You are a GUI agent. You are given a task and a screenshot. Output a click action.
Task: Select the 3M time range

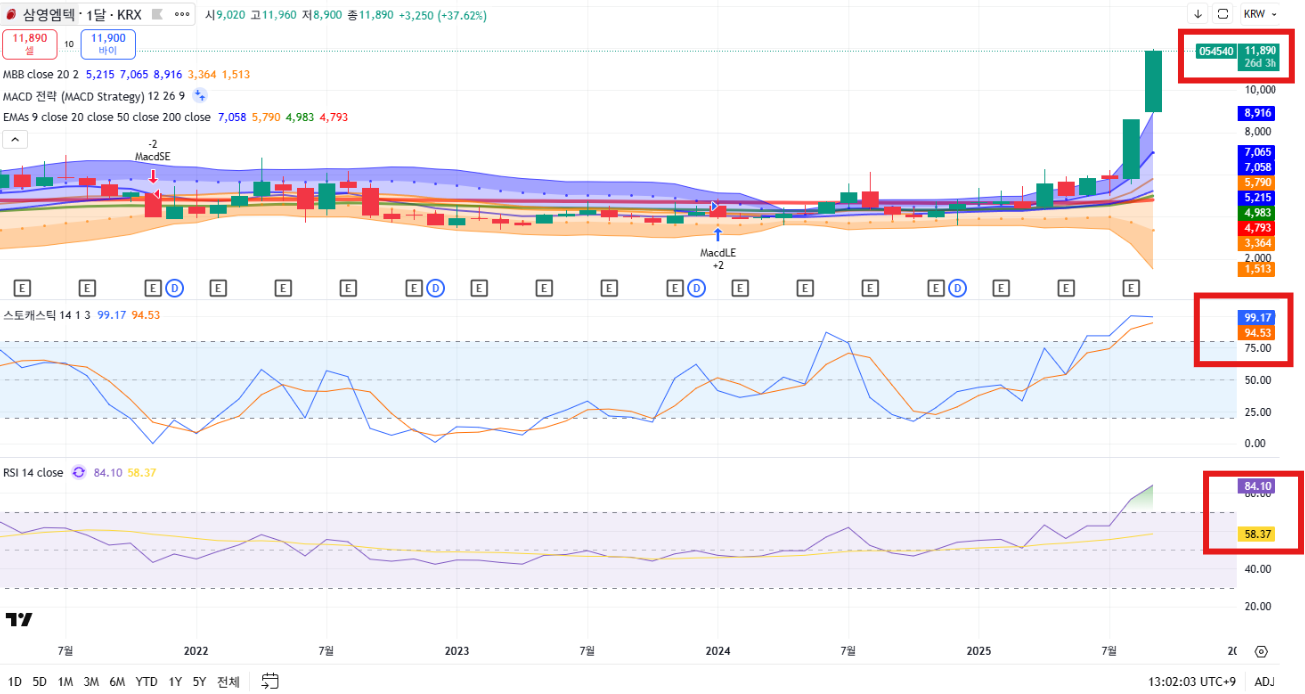pyautogui.click(x=91, y=682)
